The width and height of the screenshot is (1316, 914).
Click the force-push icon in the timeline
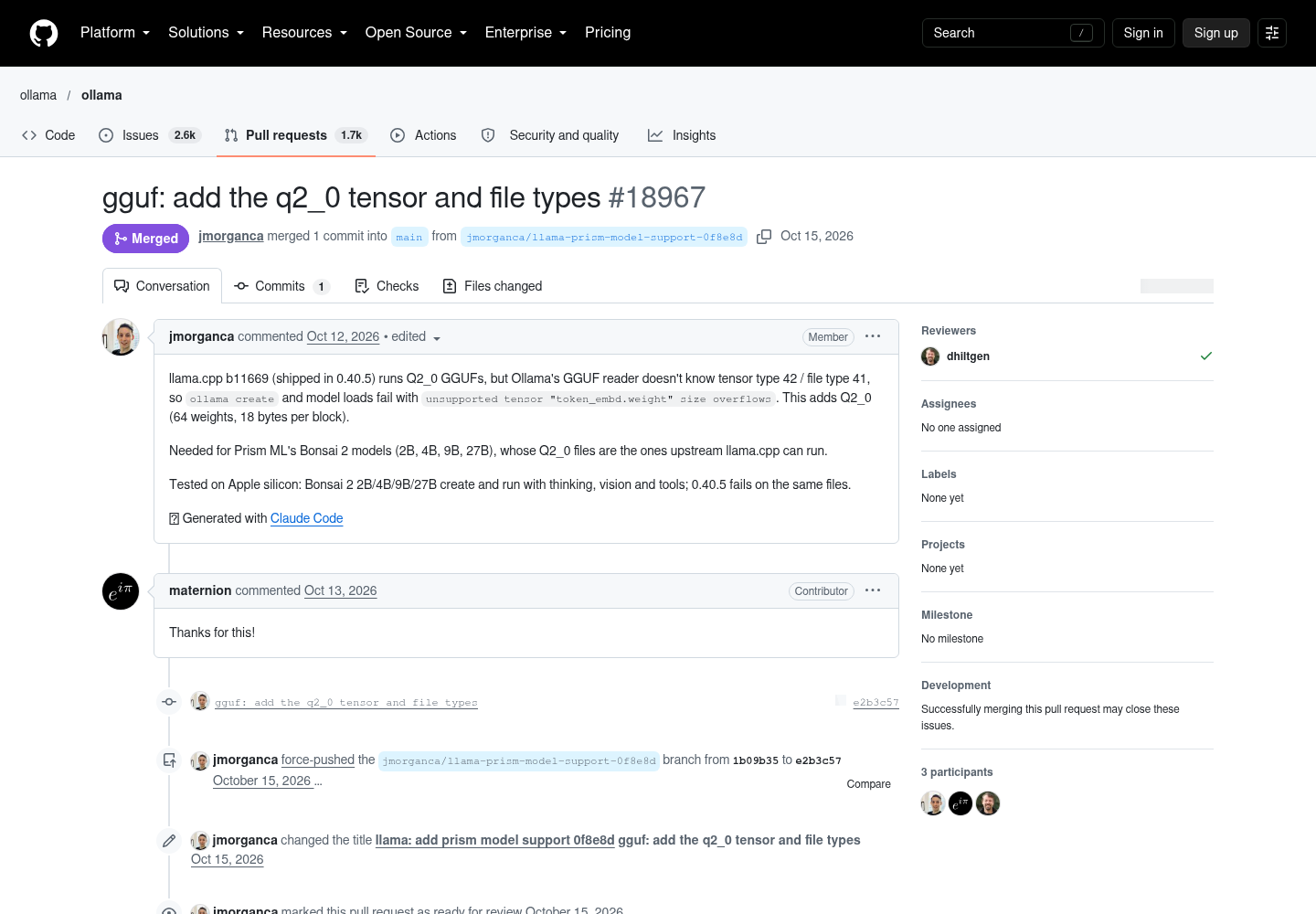tap(169, 760)
